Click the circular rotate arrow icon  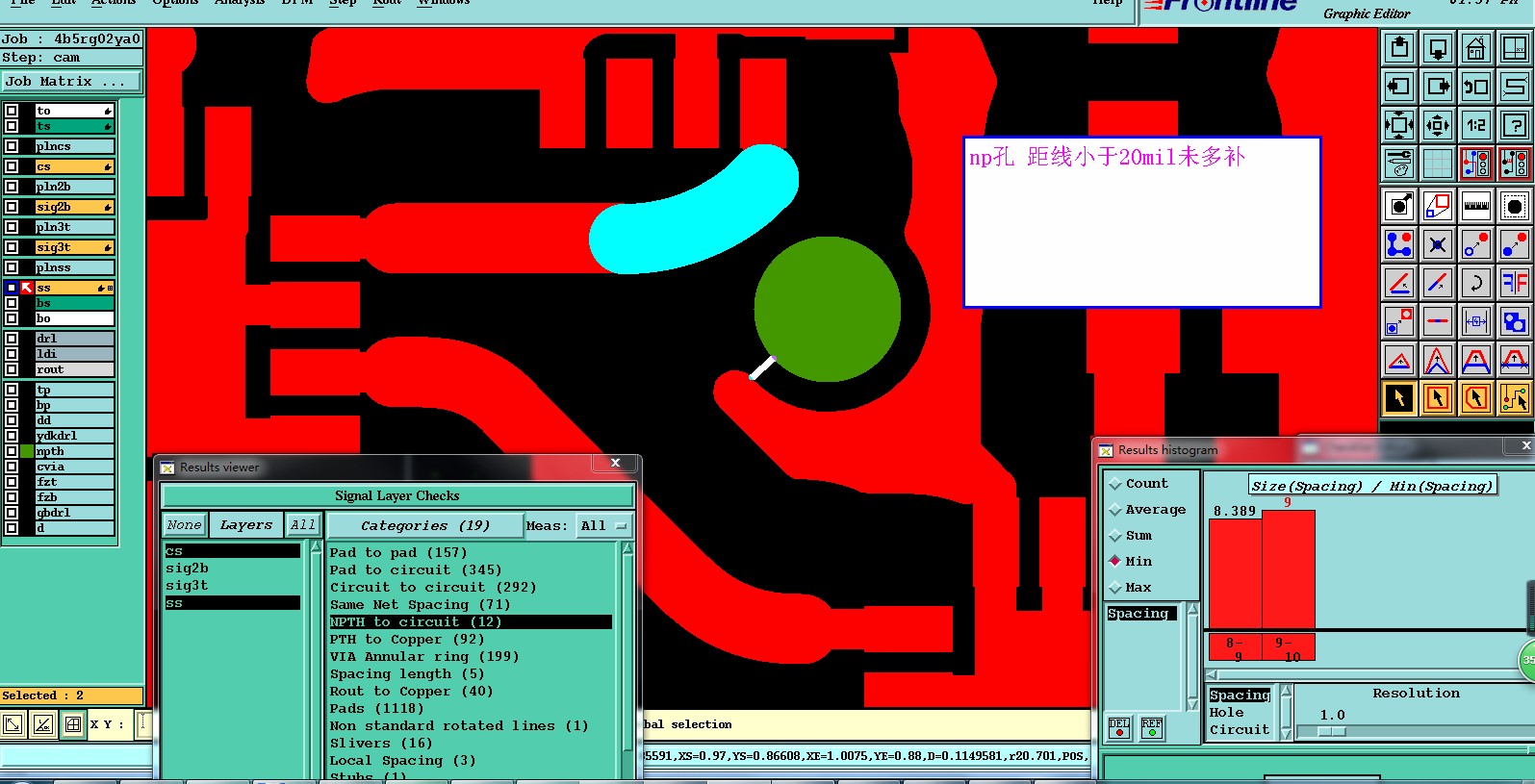tap(1476, 283)
